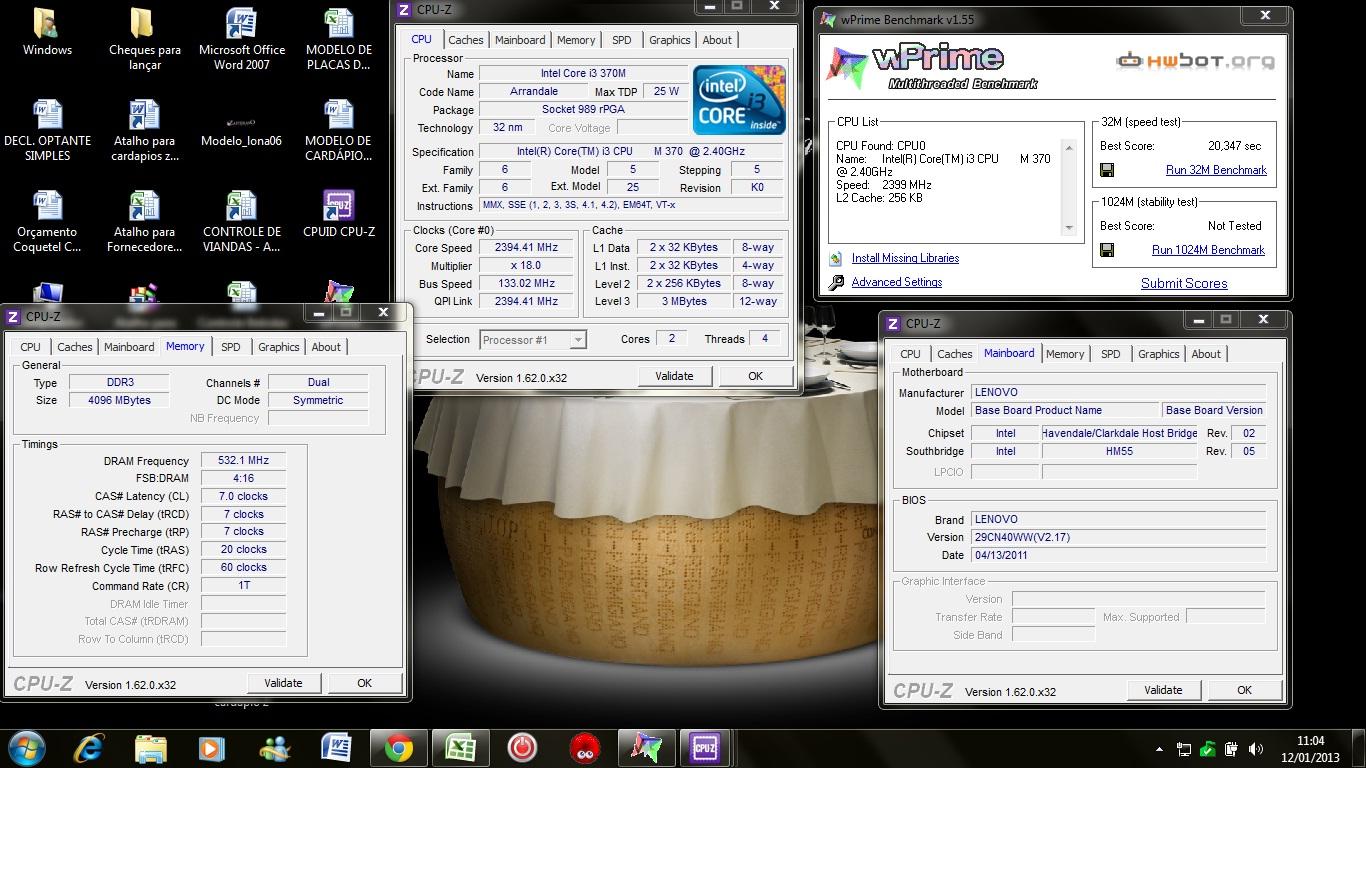Click OK in the Memory CPU-Z window
The height and width of the screenshot is (877, 1366).
point(364,683)
